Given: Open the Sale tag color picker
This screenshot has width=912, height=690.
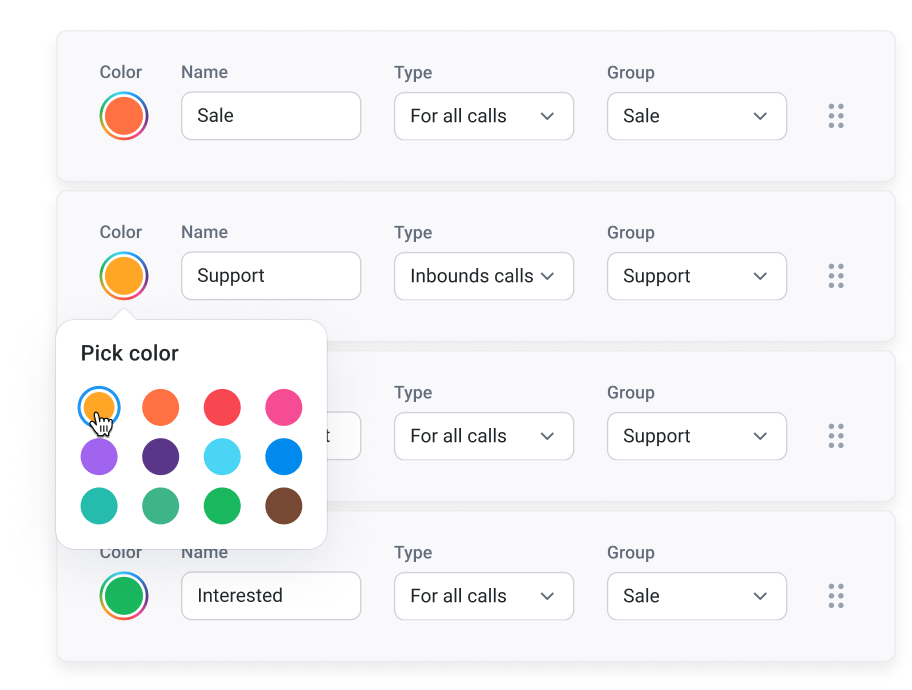Looking at the screenshot, I should tap(123, 116).
